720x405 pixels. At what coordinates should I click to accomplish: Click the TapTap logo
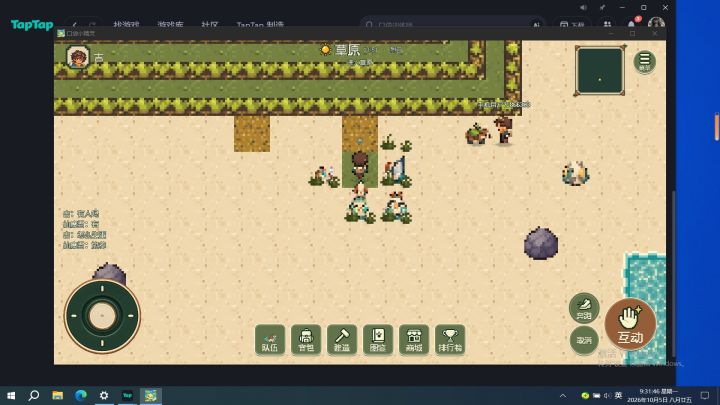(32, 24)
